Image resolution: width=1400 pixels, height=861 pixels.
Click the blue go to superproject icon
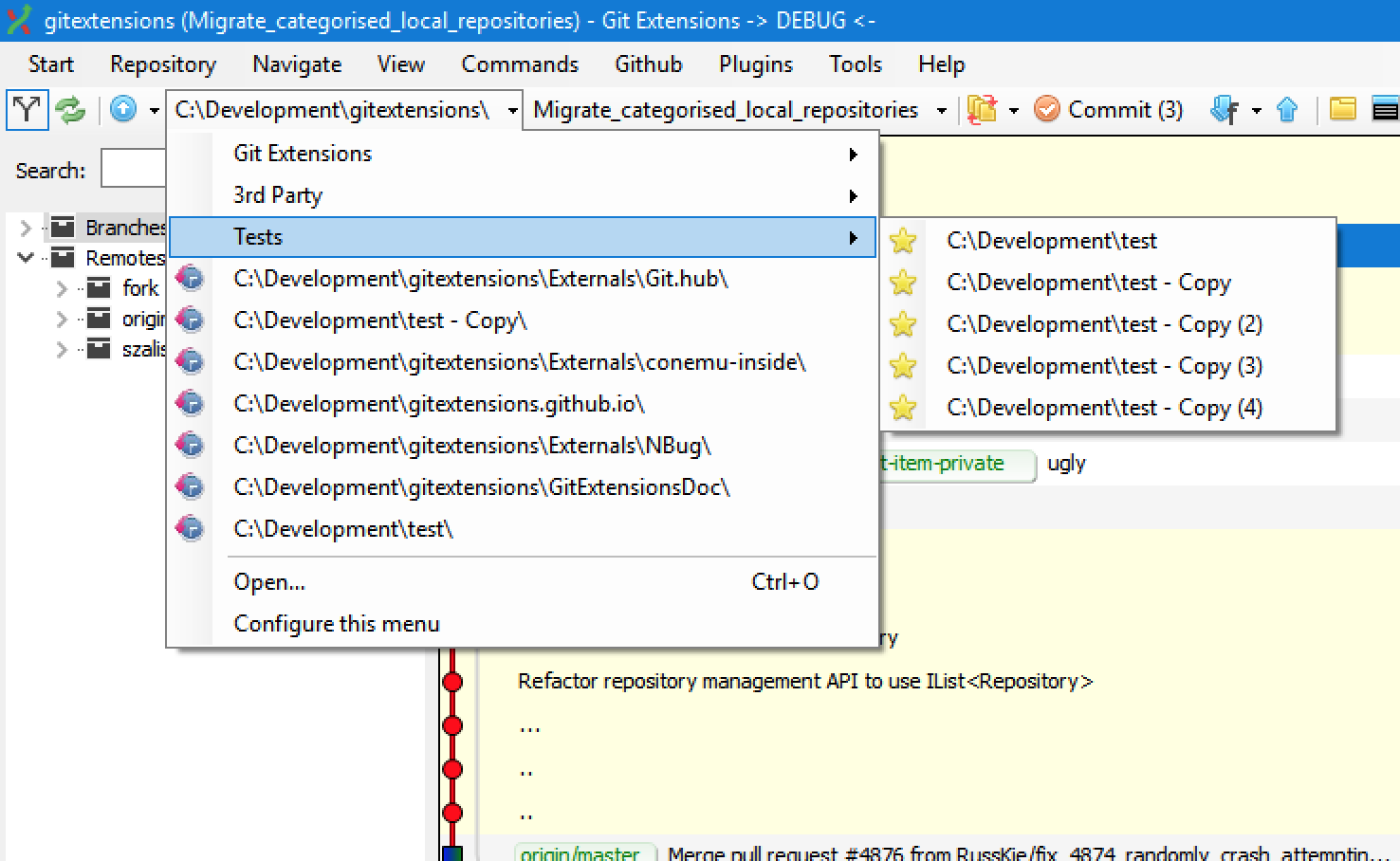(124, 109)
